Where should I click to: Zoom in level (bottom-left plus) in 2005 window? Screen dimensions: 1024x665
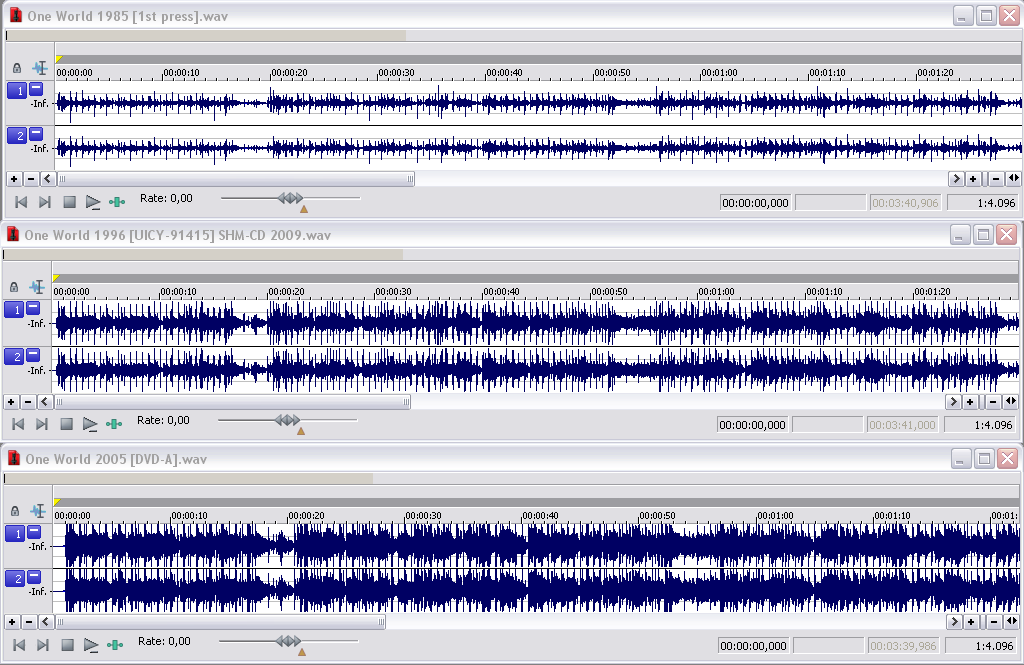click(12, 622)
